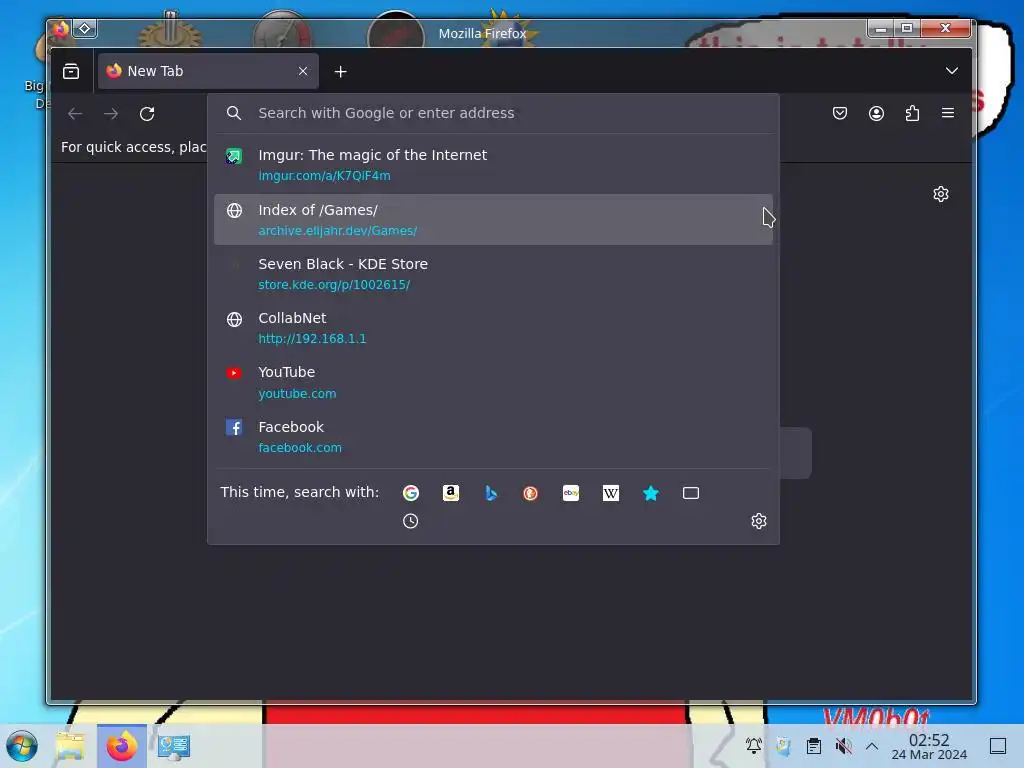
Task: Close the New Tab tab
Action: (x=303, y=71)
